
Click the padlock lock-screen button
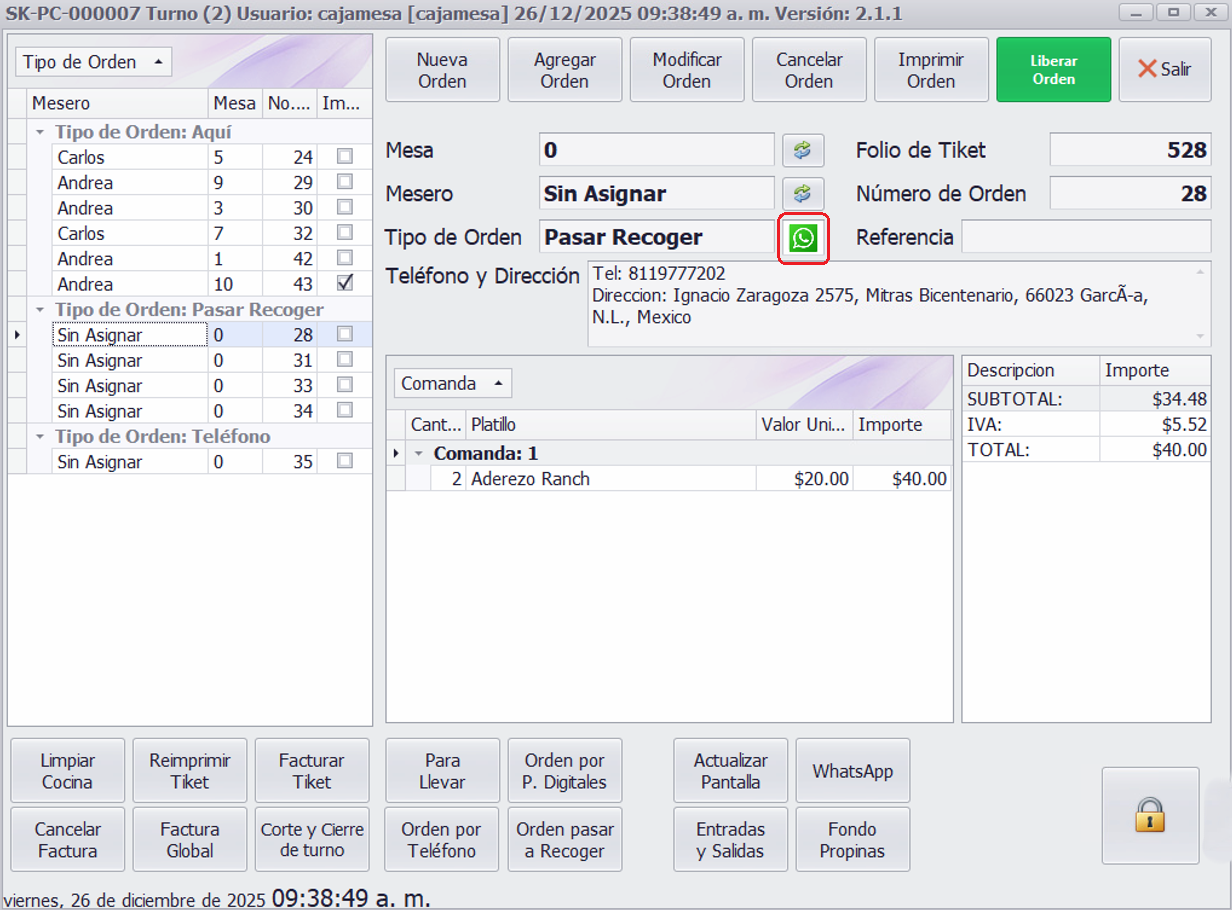tap(1150, 815)
